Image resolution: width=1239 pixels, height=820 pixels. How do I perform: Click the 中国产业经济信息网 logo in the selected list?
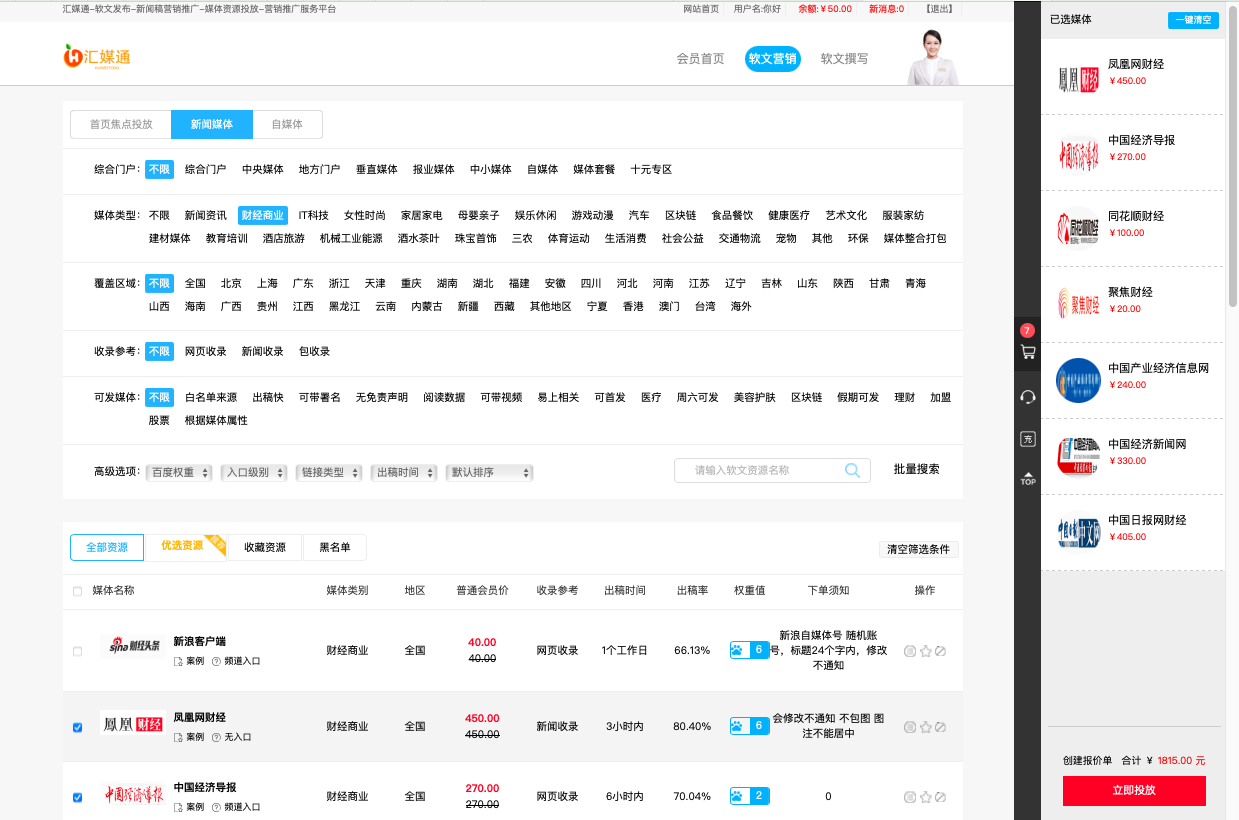pyautogui.click(x=1079, y=380)
